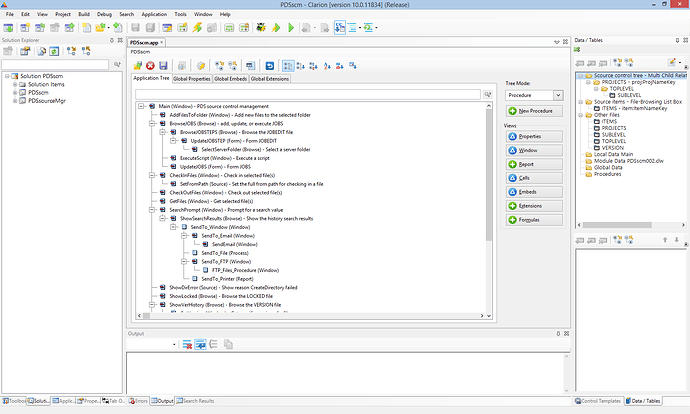Expand the Solution Items node in Solution Explorer
This screenshot has height=414, width=690.
coord(15,84)
